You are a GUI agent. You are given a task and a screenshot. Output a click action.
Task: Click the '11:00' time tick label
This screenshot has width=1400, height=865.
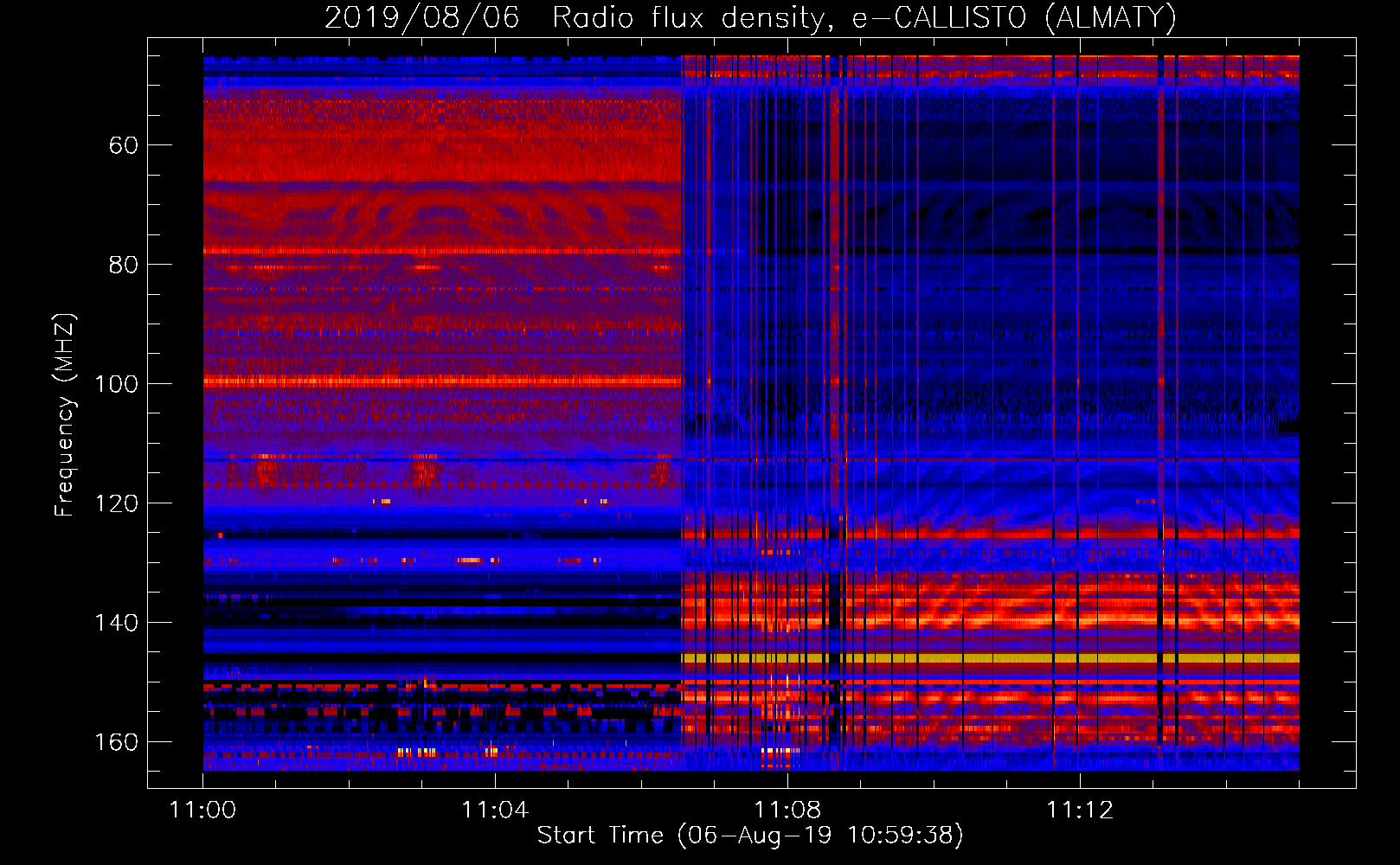point(202,811)
